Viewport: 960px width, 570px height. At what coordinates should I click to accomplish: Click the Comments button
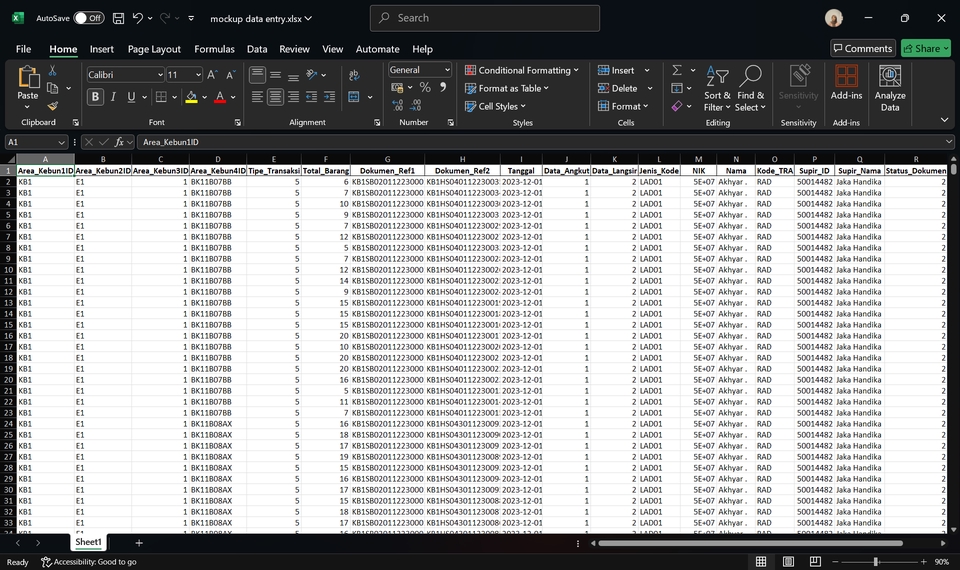(x=863, y=48)
